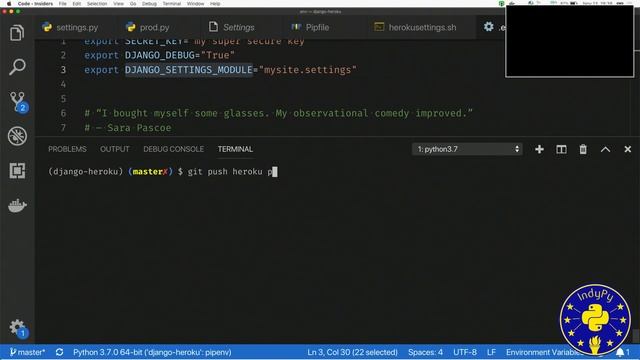
Task: Open the Docker explorer icon
Action: tap(17, 205)
